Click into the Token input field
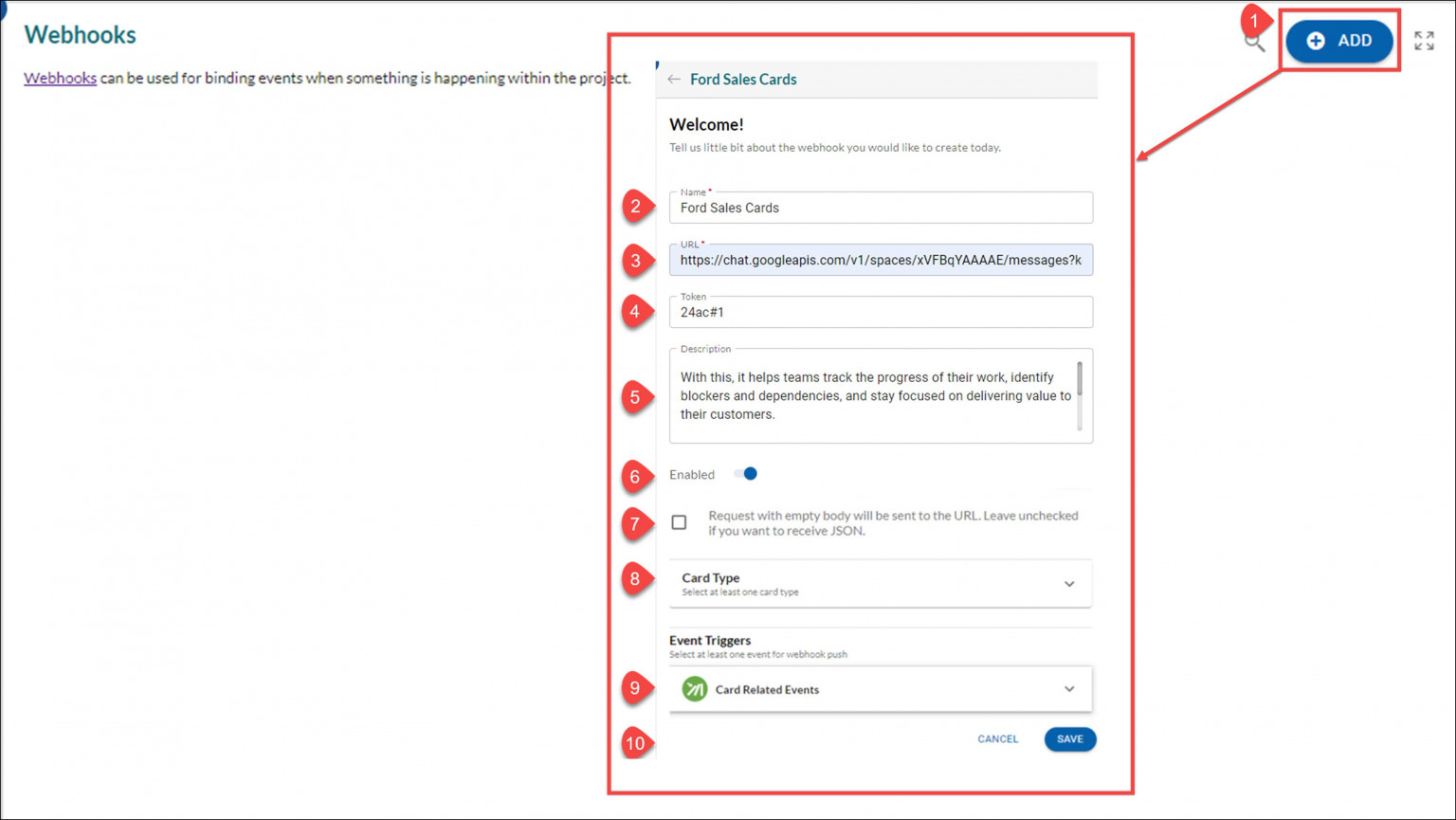The height and width of the screenshot is (820, 1456). tap(880, 313)
